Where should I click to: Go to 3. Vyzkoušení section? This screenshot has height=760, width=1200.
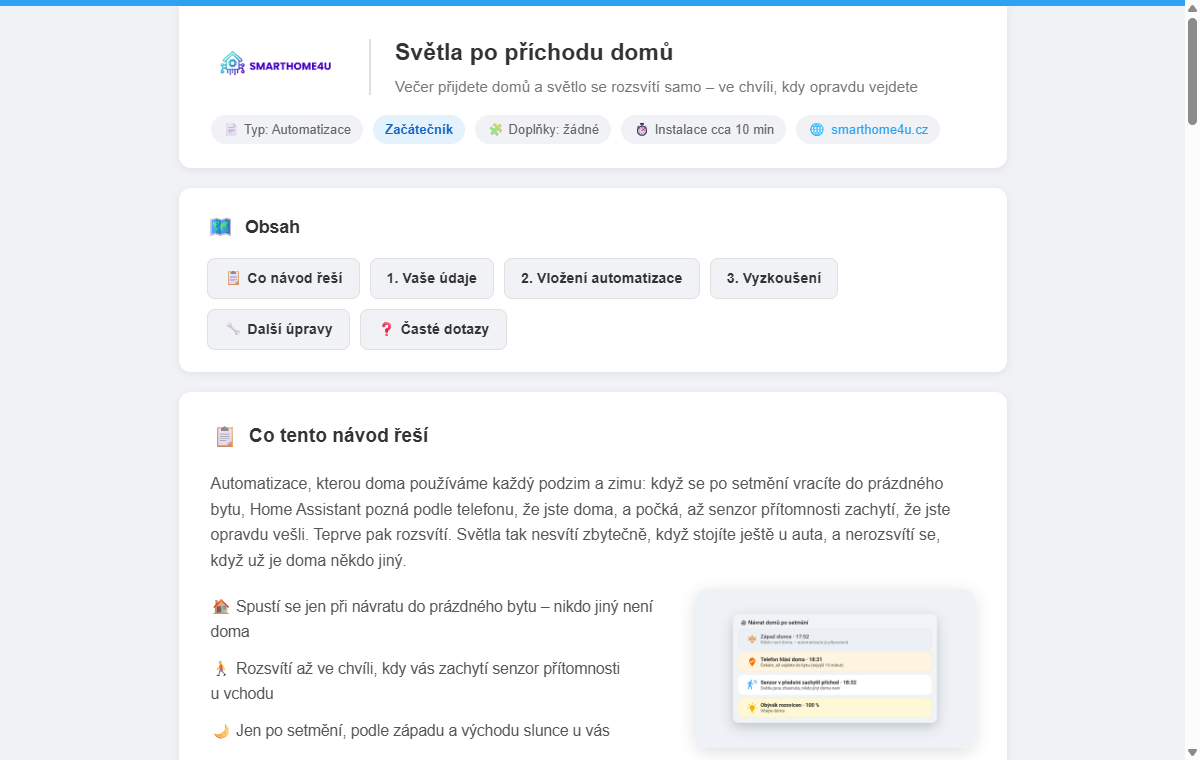(774, 278)
